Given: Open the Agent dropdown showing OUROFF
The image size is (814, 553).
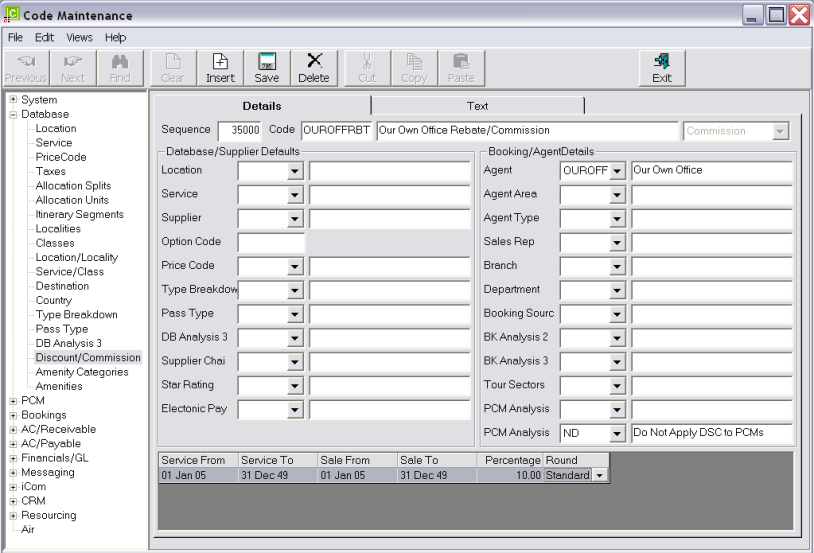Looking at the screenshot, I should (617, 171).
